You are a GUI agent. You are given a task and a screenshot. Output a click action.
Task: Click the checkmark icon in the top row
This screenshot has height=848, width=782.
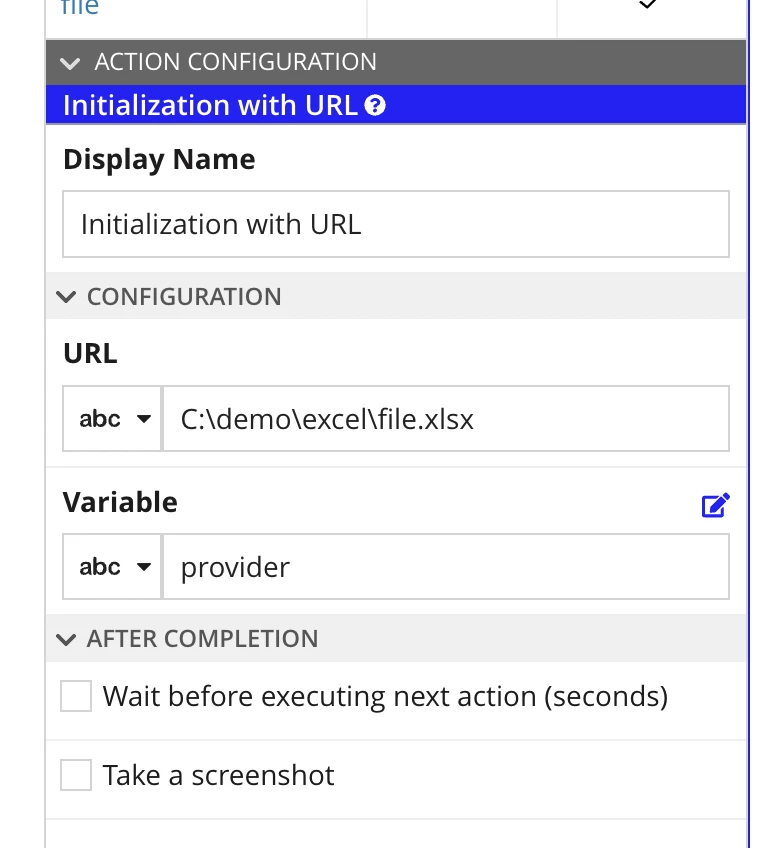click(x=647, y=4)
